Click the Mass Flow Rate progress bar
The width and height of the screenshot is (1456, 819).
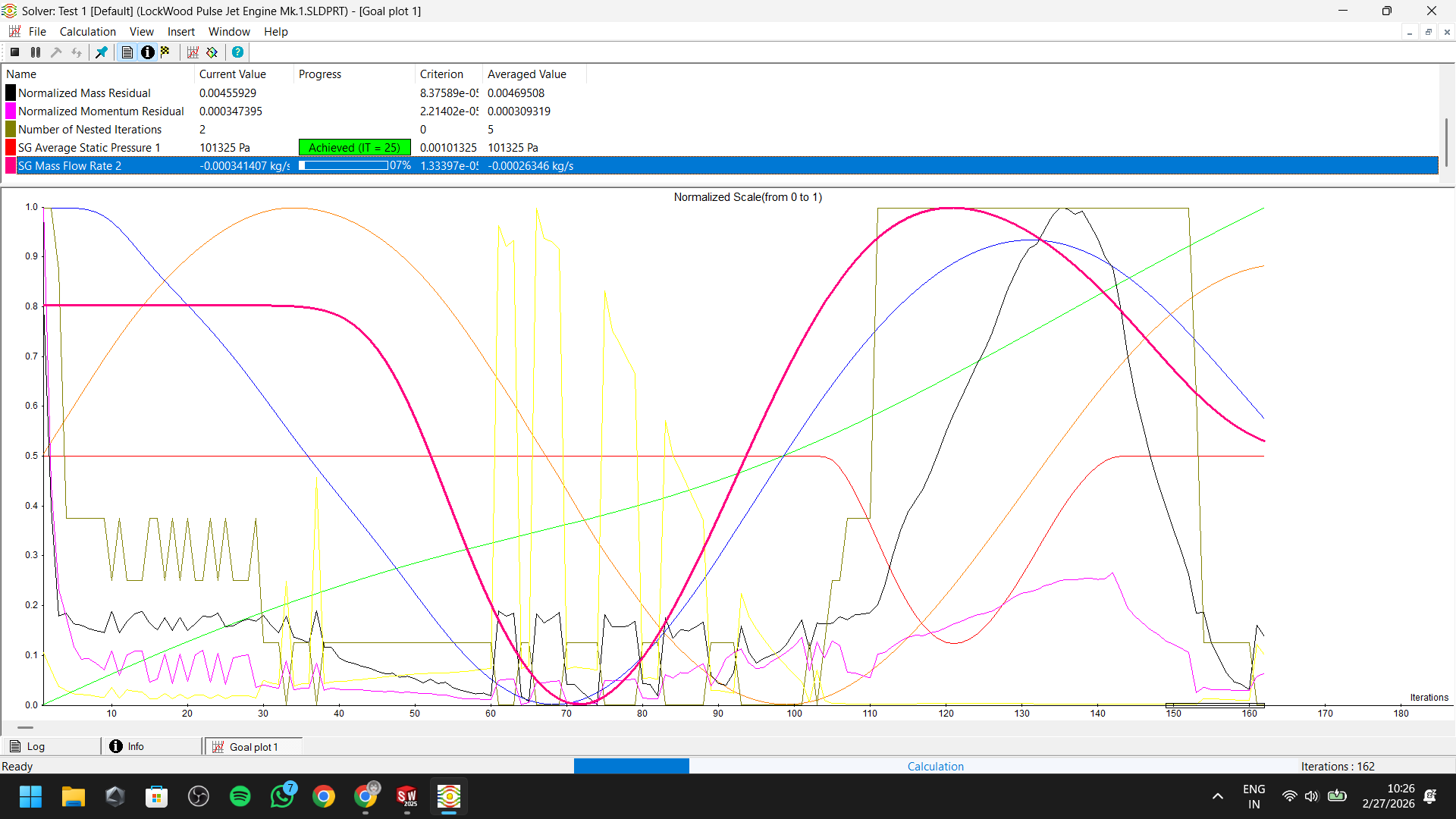point(344,165)
